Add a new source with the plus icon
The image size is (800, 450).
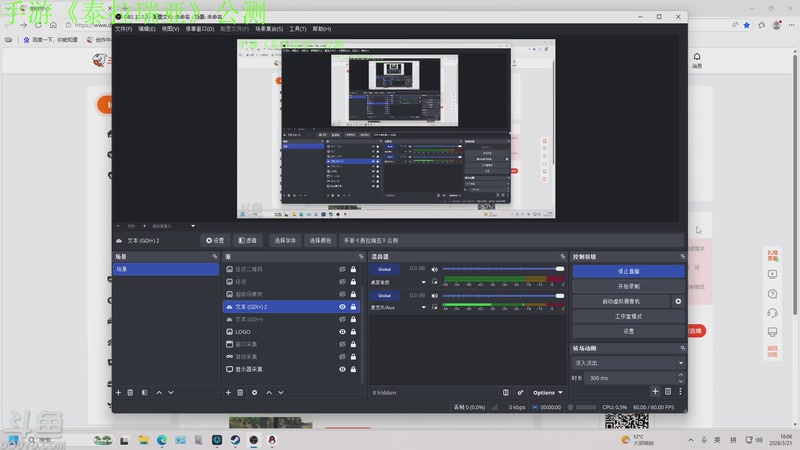pyautogui.click(x=228, y=392)
